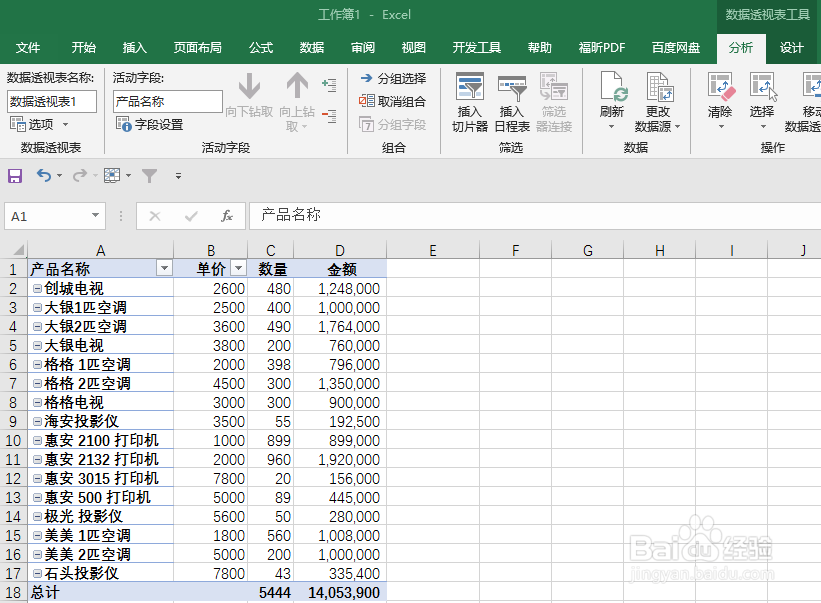Select the 总计 cell
This screenshot has height=603, width=821.
click(101, 593)
